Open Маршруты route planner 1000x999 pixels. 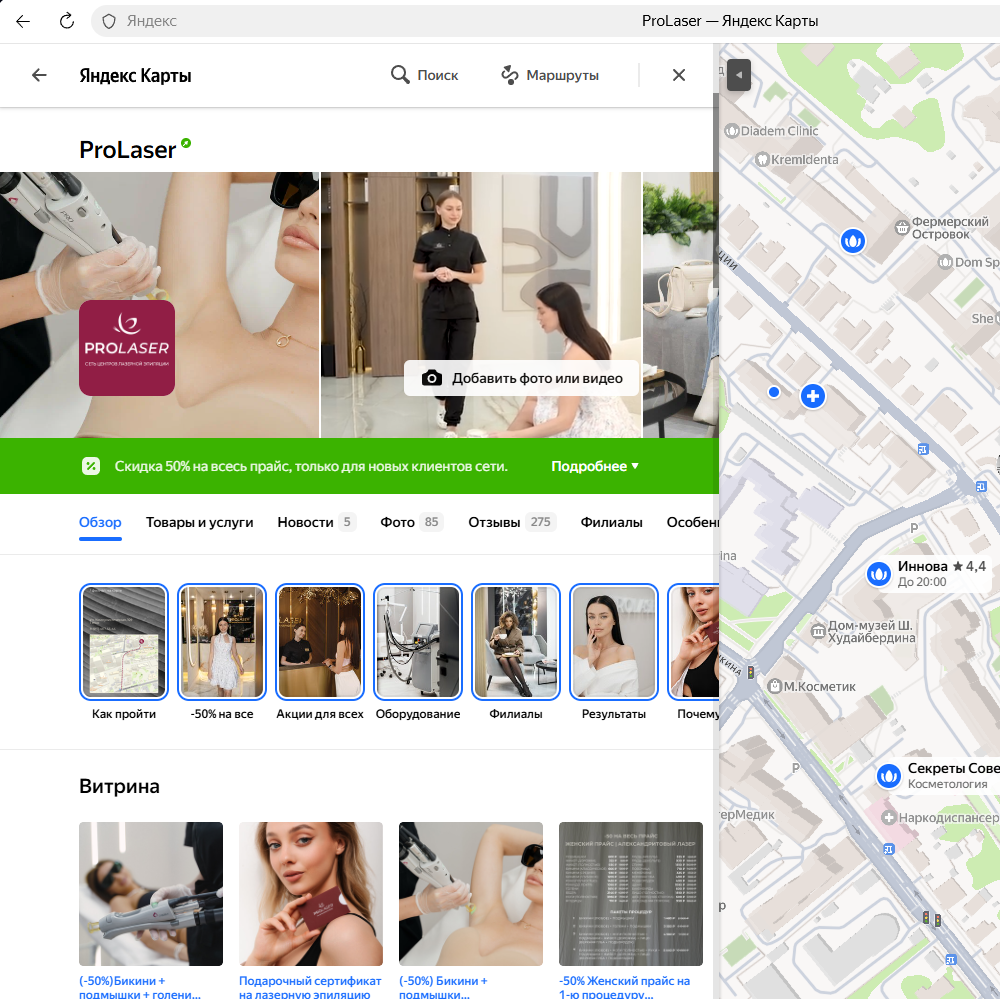(549, 75)
